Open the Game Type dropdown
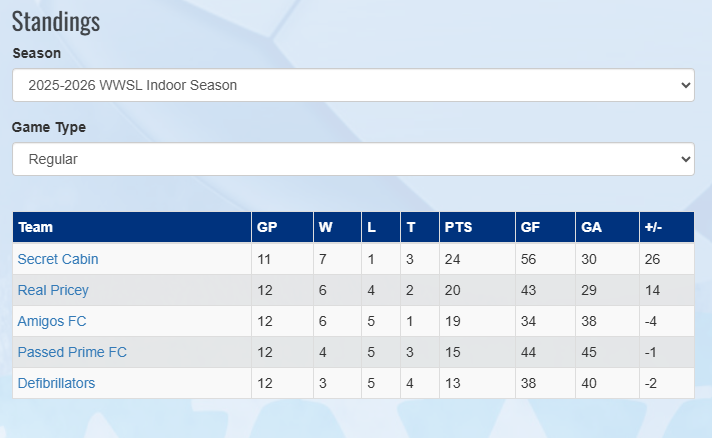 click(x=353, y=159)
